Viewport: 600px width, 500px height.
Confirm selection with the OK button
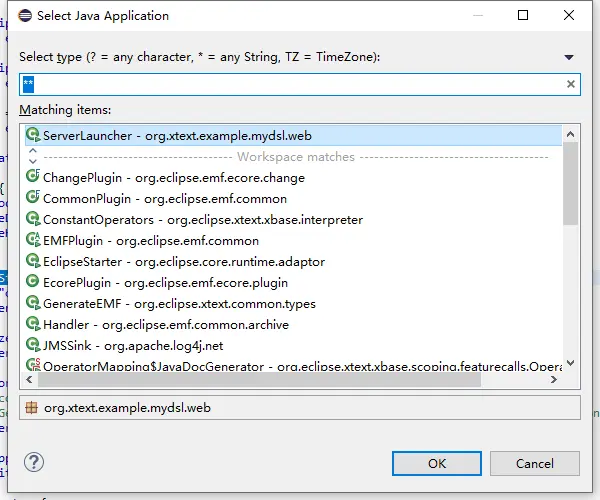[x=437, y=464]
